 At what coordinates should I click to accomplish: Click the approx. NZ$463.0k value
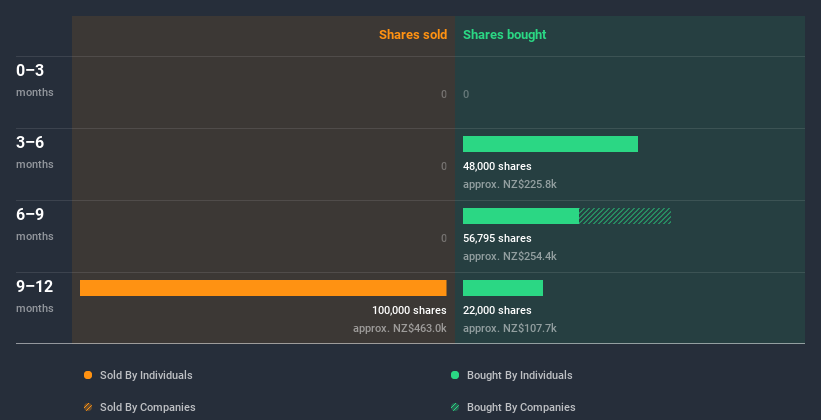pyautogui.click(x=400, y=328)
